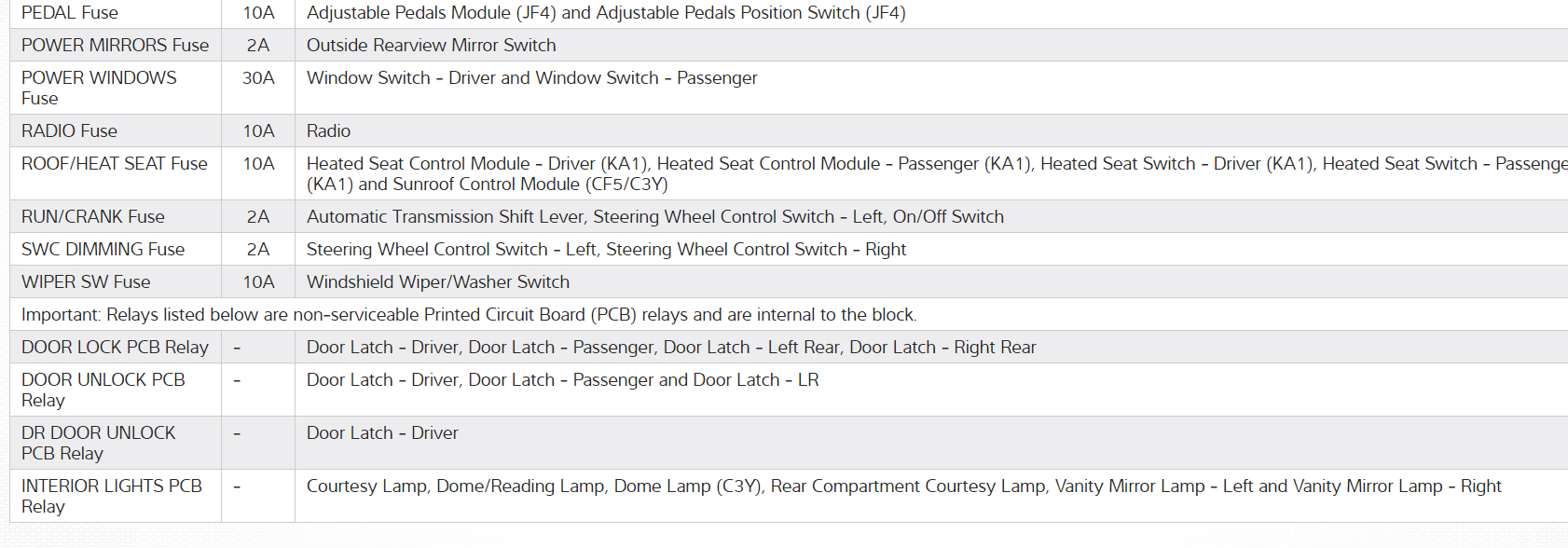Image resolution: width=1568 pixels, height=548 pixels.
Task: Click the Courtesy Lamp, Dome/Reading Lamp description
Action: (x=903, y=486)
